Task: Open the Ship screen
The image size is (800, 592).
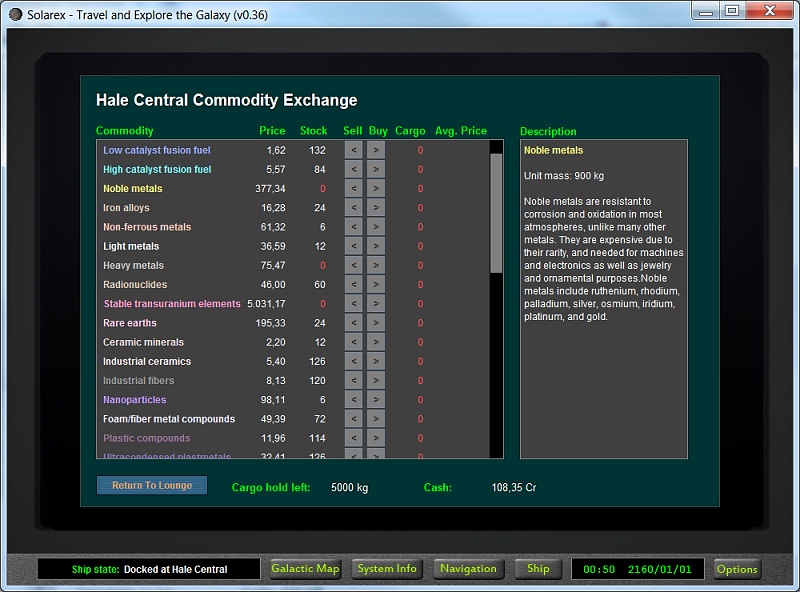Action: 538,569
